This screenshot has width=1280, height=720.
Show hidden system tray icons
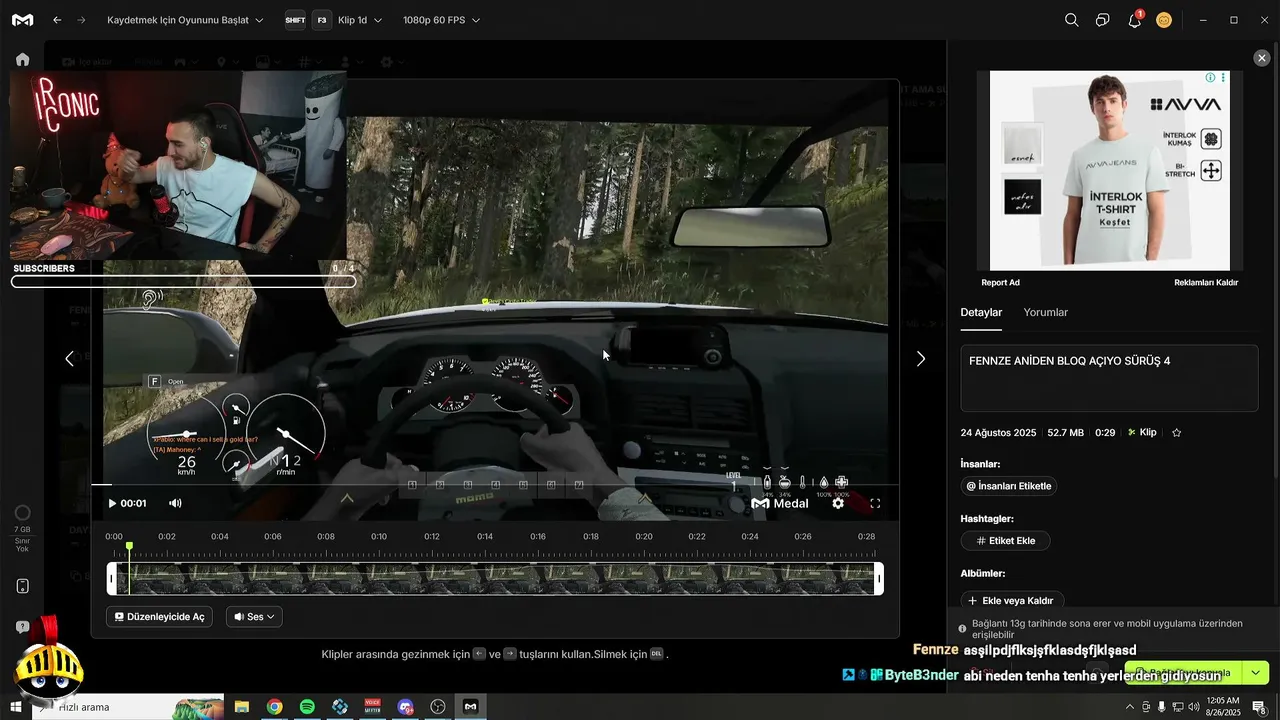[1130, 707]
